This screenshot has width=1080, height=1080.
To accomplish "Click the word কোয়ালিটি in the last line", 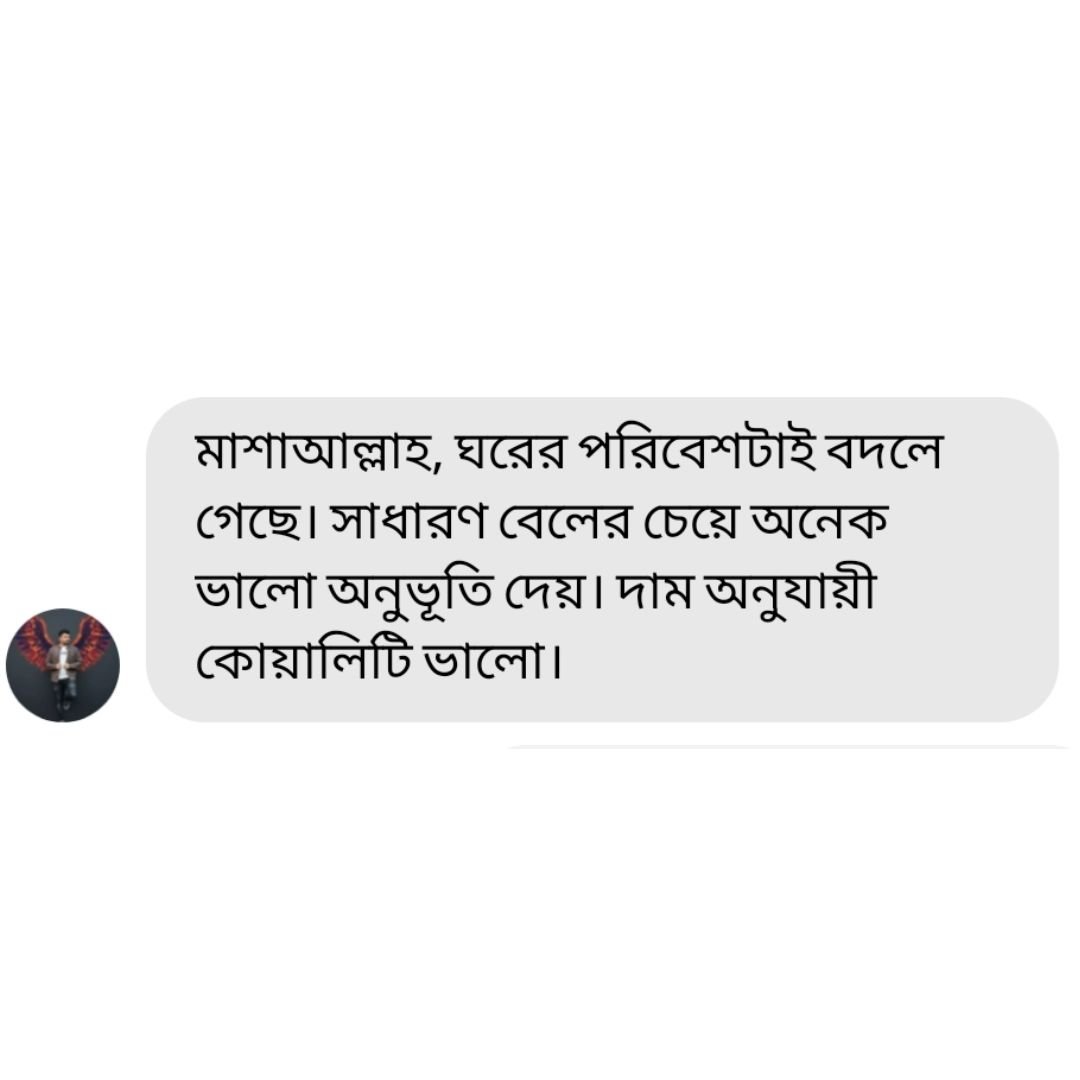I will coord(303,661).
